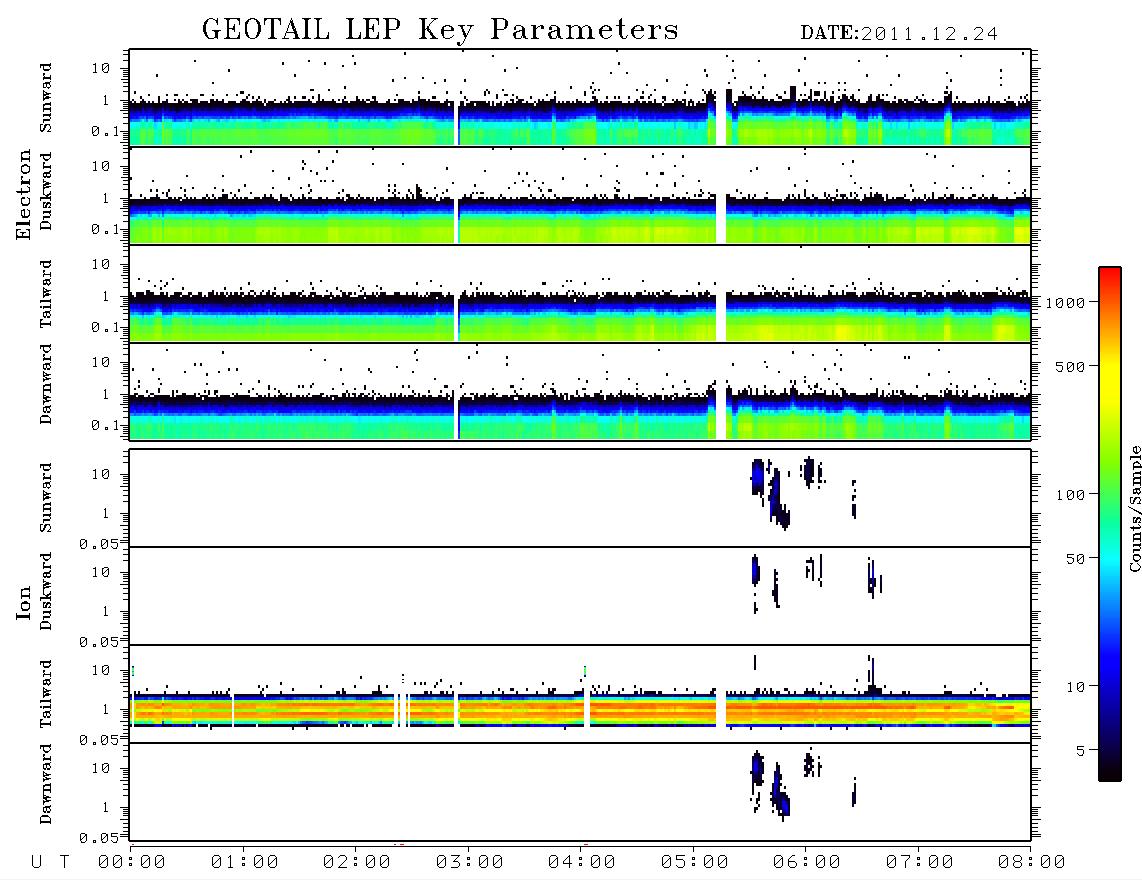Click the Ion Sunward axis label

click(46, 498)
